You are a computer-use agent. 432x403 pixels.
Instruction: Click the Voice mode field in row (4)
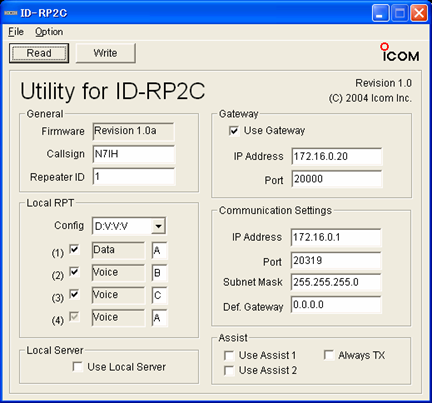coord(118,318)
